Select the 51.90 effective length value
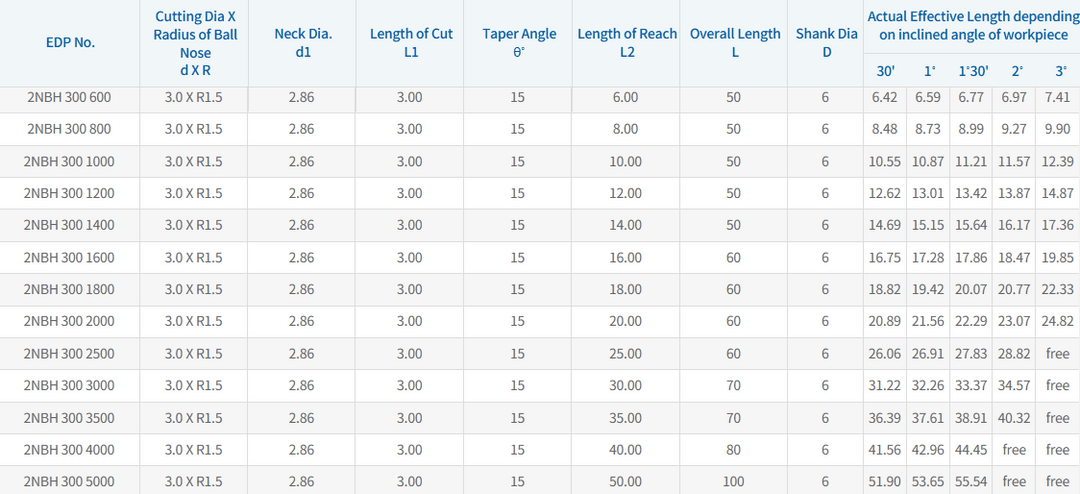Screen dimensions: 1080x494 (884, 481)
